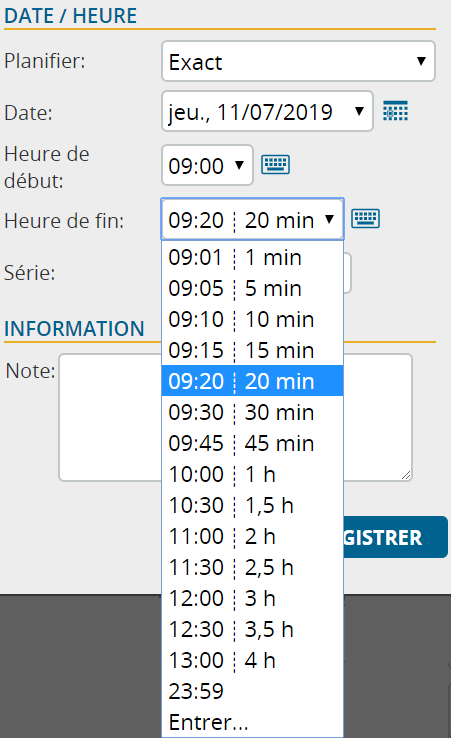
Task: Click the keyboard icon beside Heure de début
Action: [275, 165]
